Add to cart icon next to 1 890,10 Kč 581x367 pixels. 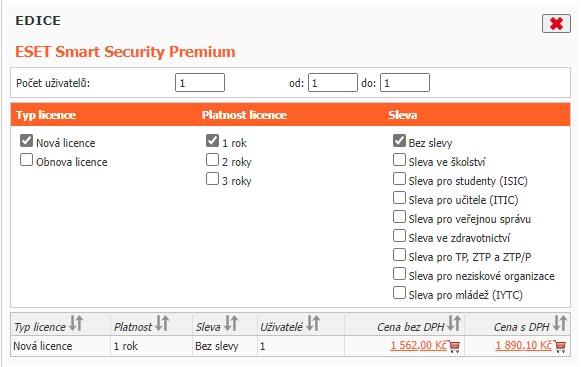click(x=560, y=347)
